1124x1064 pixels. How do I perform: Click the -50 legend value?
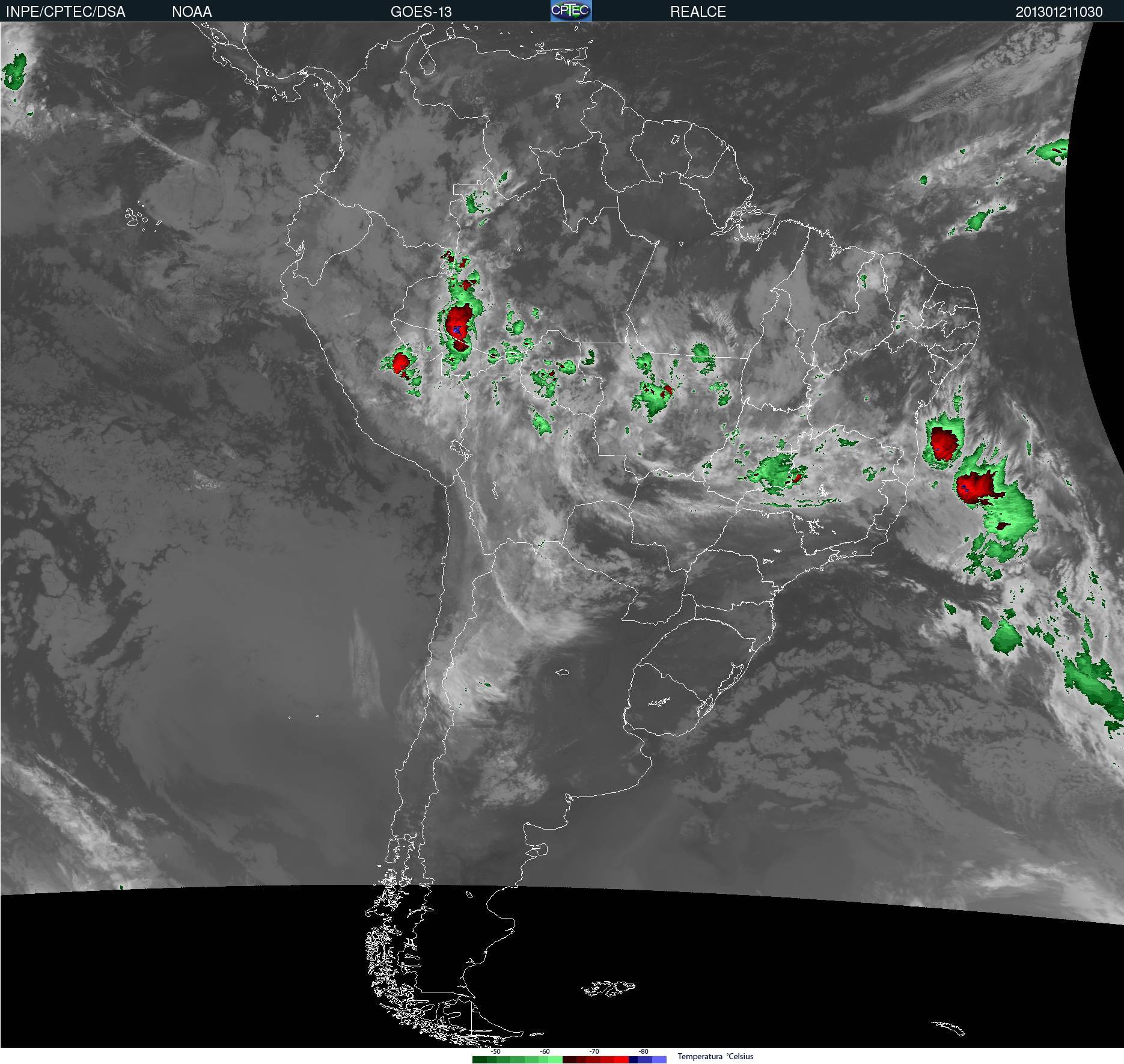point(496,1051)
